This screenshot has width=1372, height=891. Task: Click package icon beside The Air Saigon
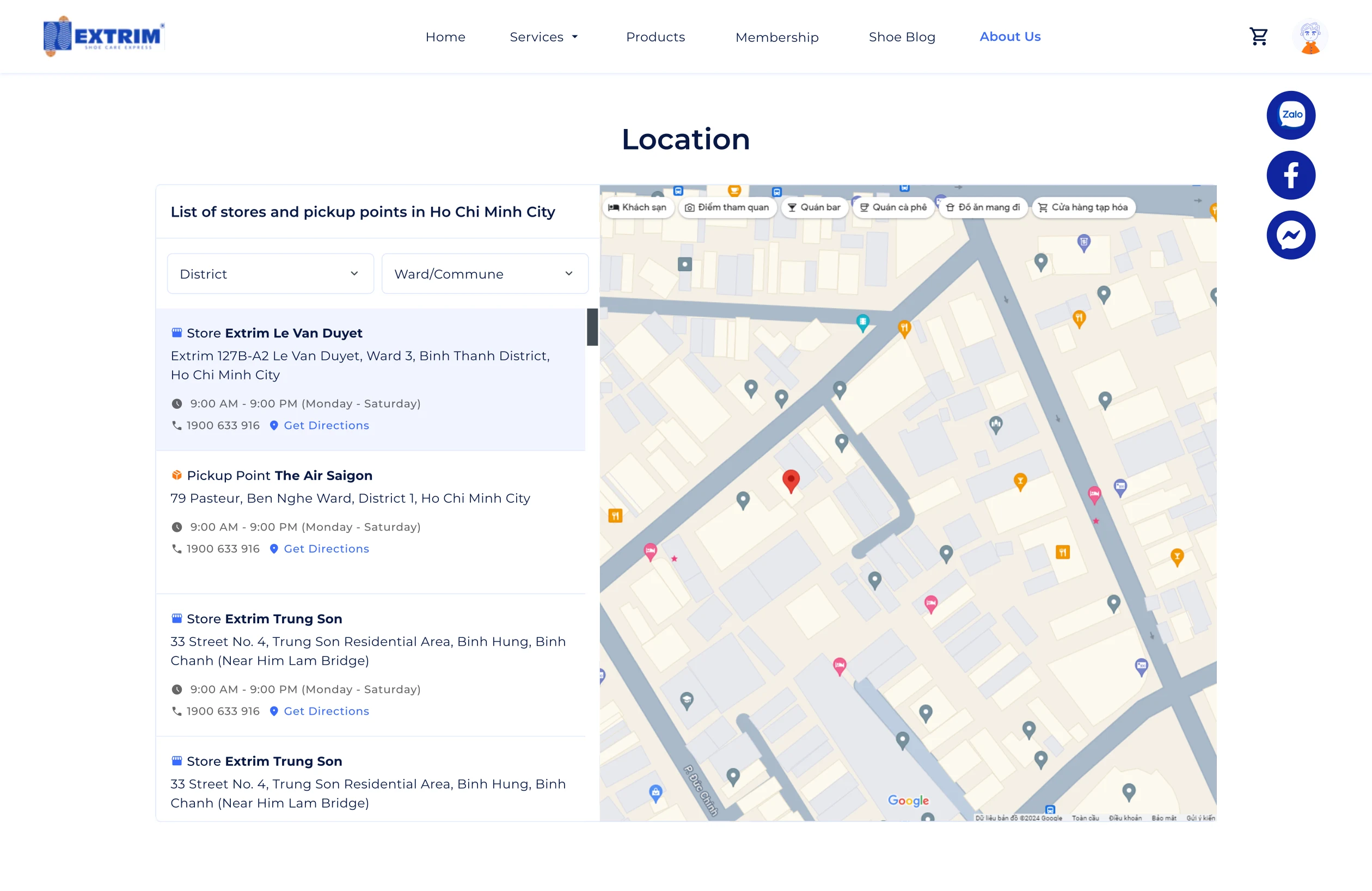[x=177, y=475]
